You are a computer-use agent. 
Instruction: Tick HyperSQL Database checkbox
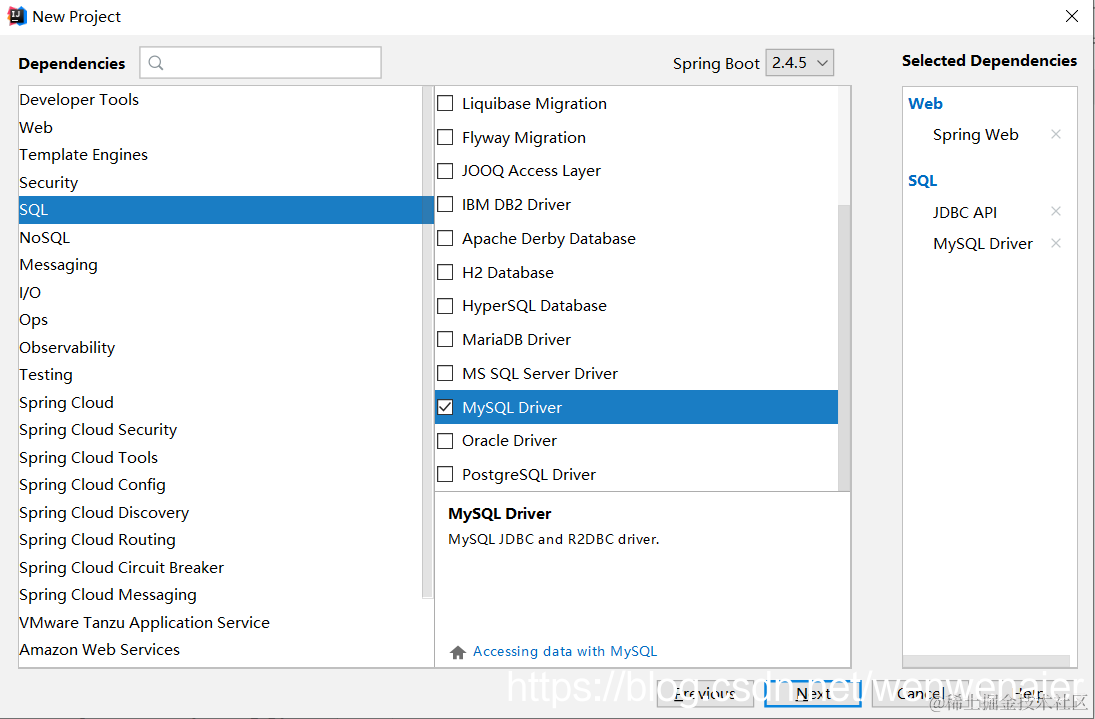tap(445, 306)
